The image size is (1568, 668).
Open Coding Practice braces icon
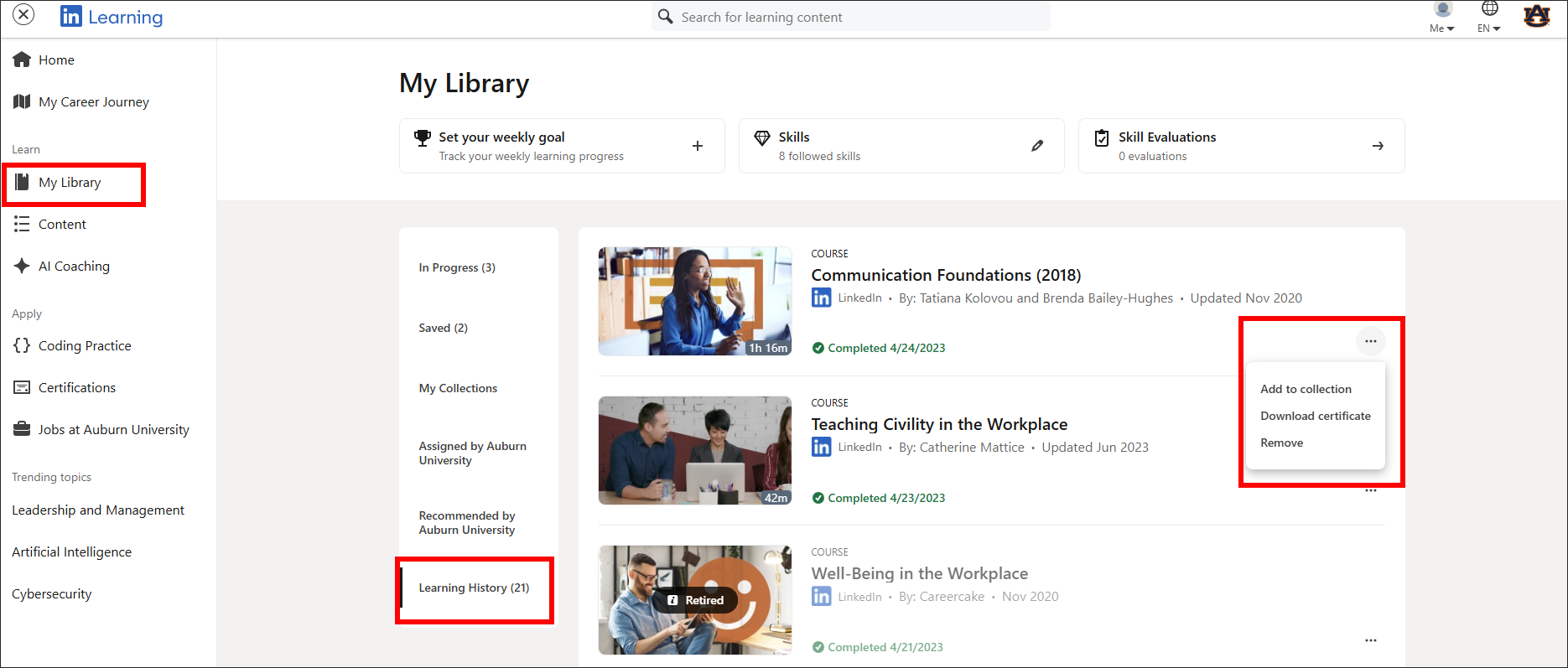click(x=22, y=345)
